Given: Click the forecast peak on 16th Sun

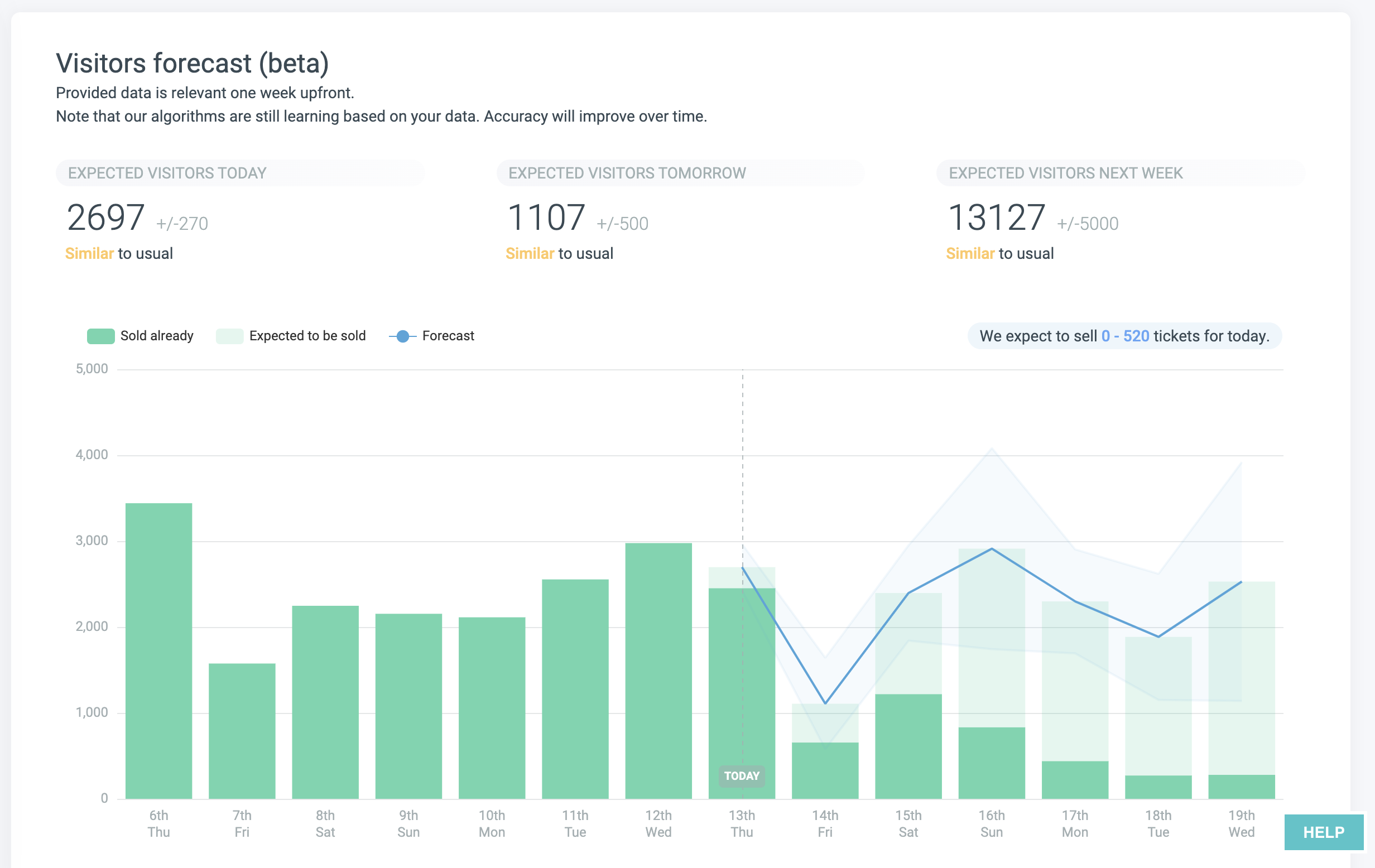Looking at the screenshot, I should 992,548.
